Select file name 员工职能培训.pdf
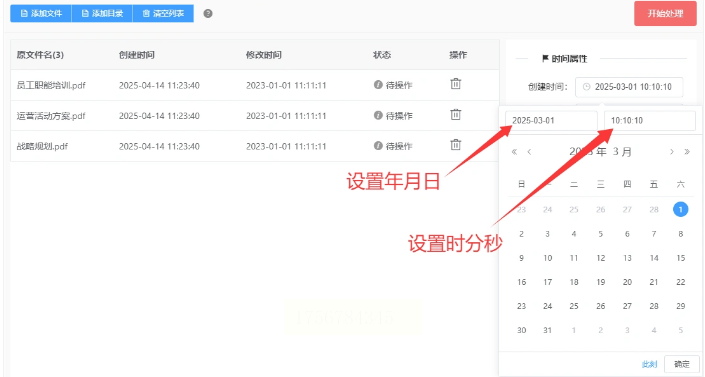 tap(51, 85)
